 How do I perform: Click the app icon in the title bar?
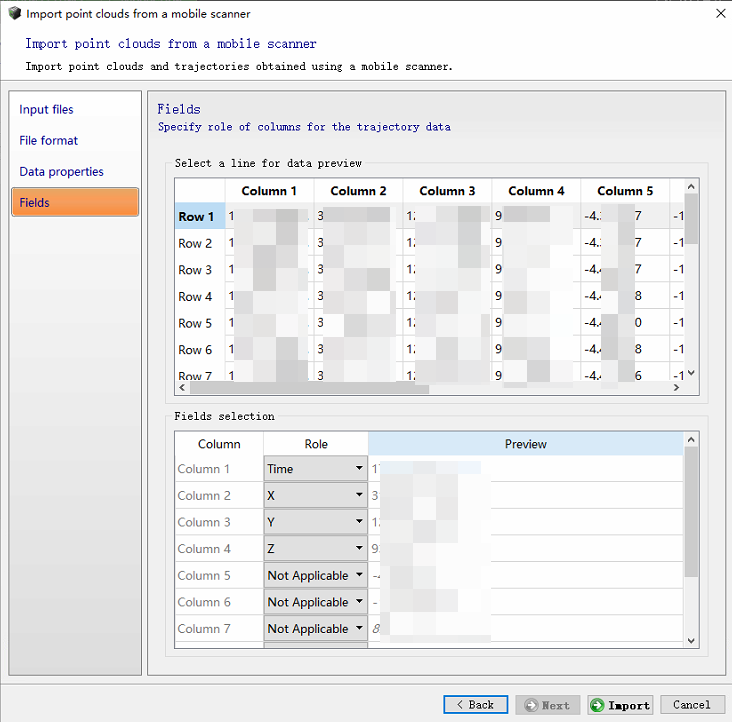[x=14, y=13]
